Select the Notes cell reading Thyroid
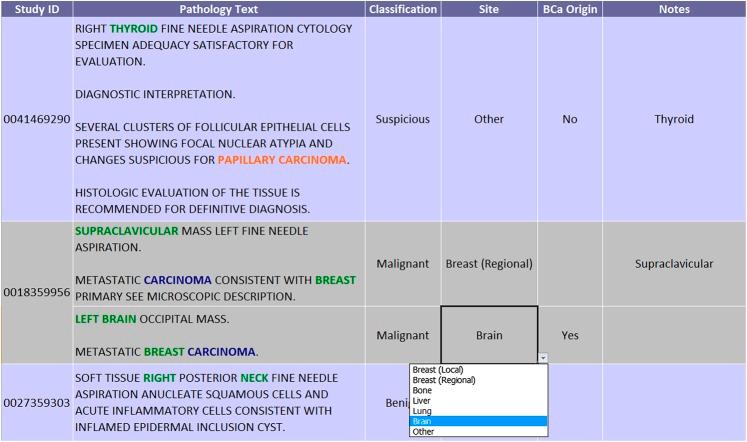Viewport: 747px width, 442px height. 674,119
